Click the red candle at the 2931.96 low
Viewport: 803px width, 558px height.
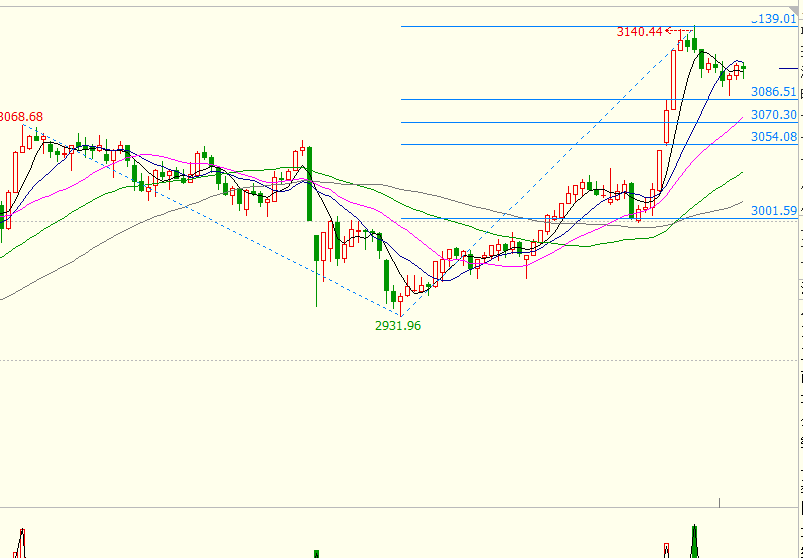coord(400,303)
